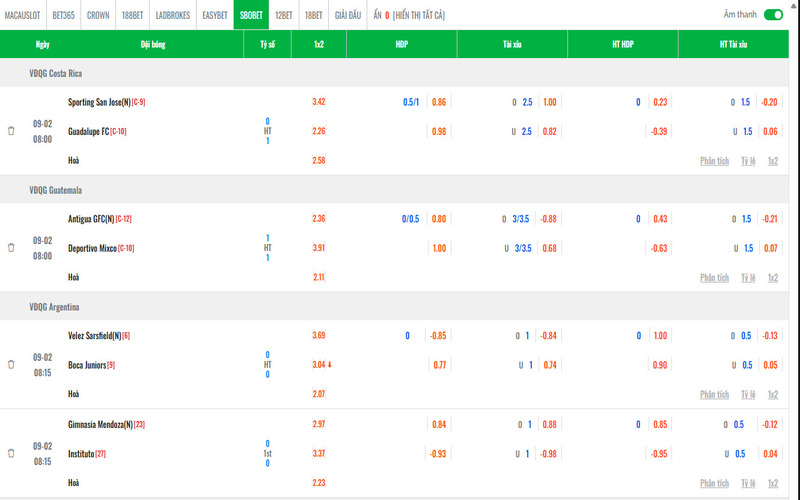Open the MACAUSLOT bookmaker tab
The image size is (800, 500).
(x=22, y=15)
